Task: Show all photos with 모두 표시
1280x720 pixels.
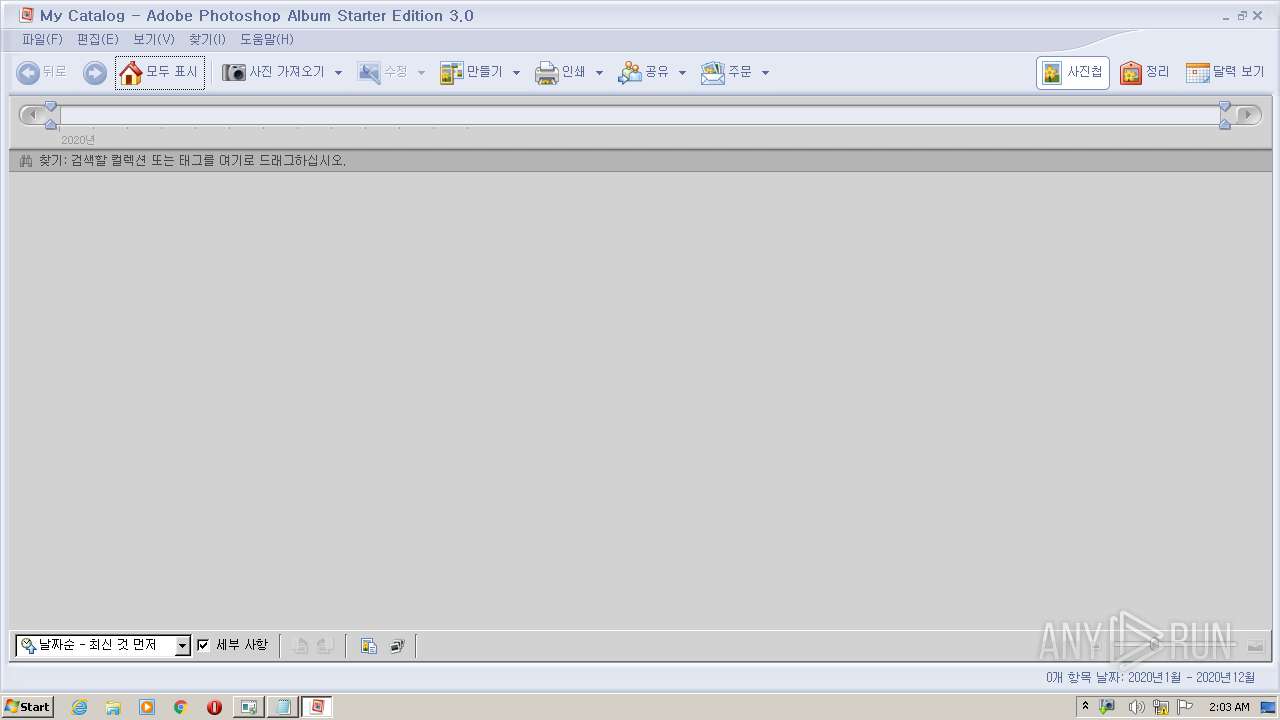Action: pyautogui.click(x=160, y=72)
